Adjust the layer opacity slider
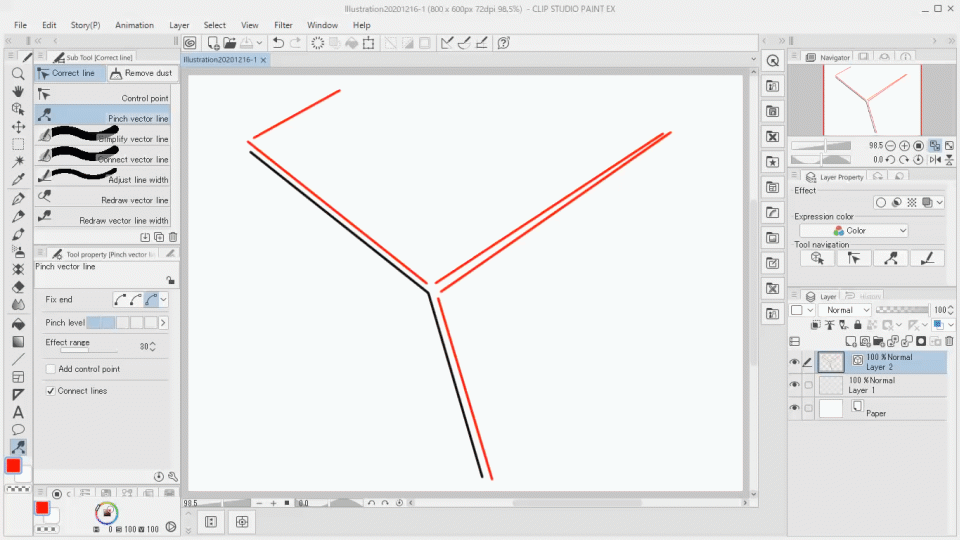960x540 pixels. click(x=902, y=310)
